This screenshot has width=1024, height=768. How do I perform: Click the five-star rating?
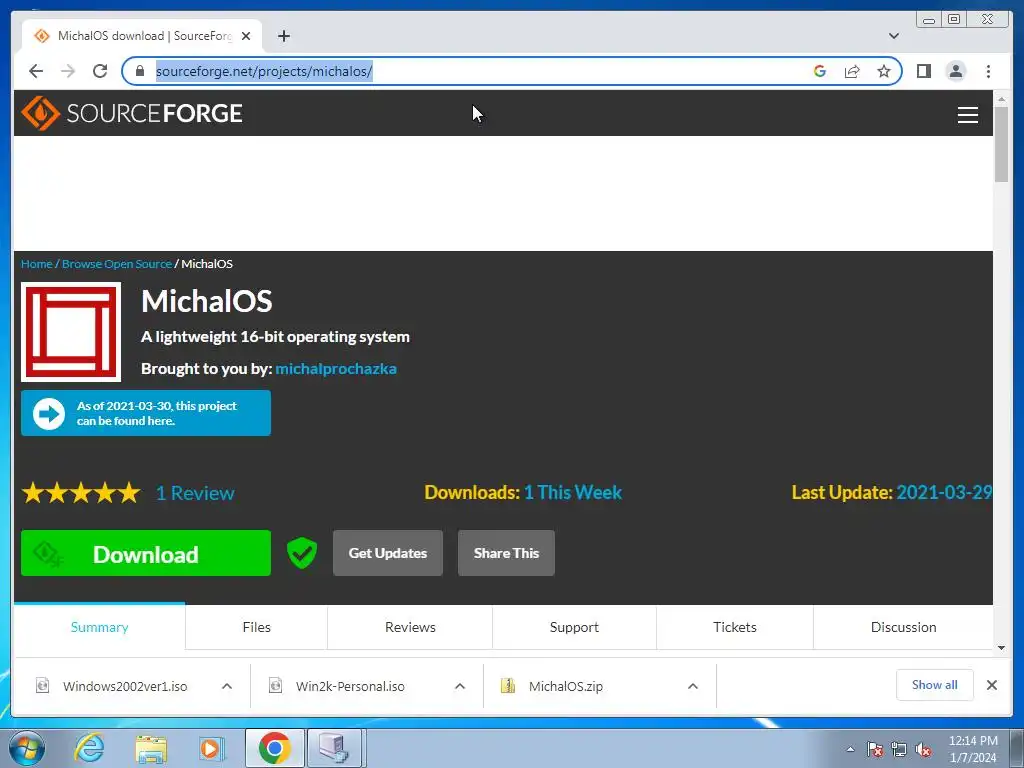(x=81, y=492)
